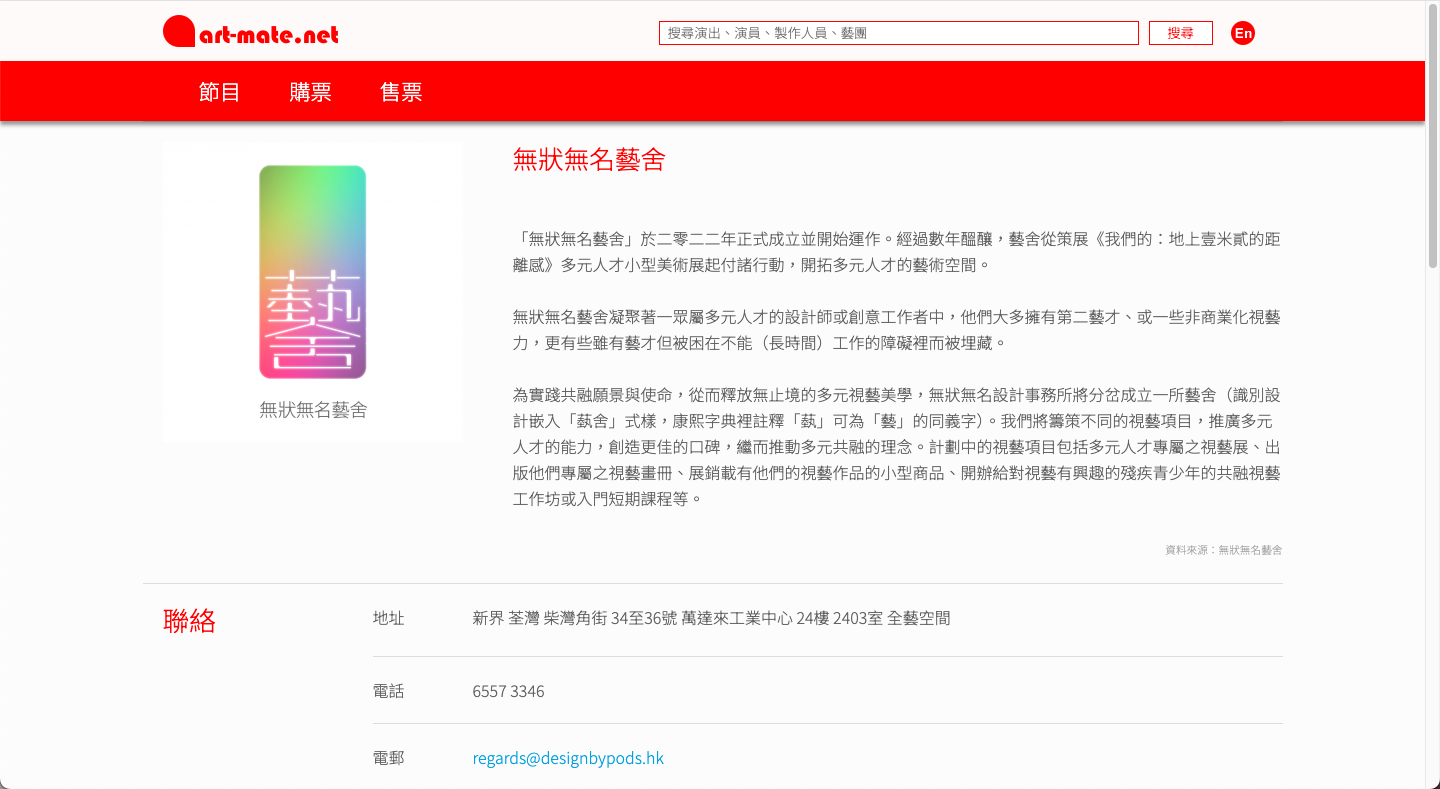1440x789 pixels.
Task: Click the red 無狀無名藝舍 page title
Action: (589, 159)
